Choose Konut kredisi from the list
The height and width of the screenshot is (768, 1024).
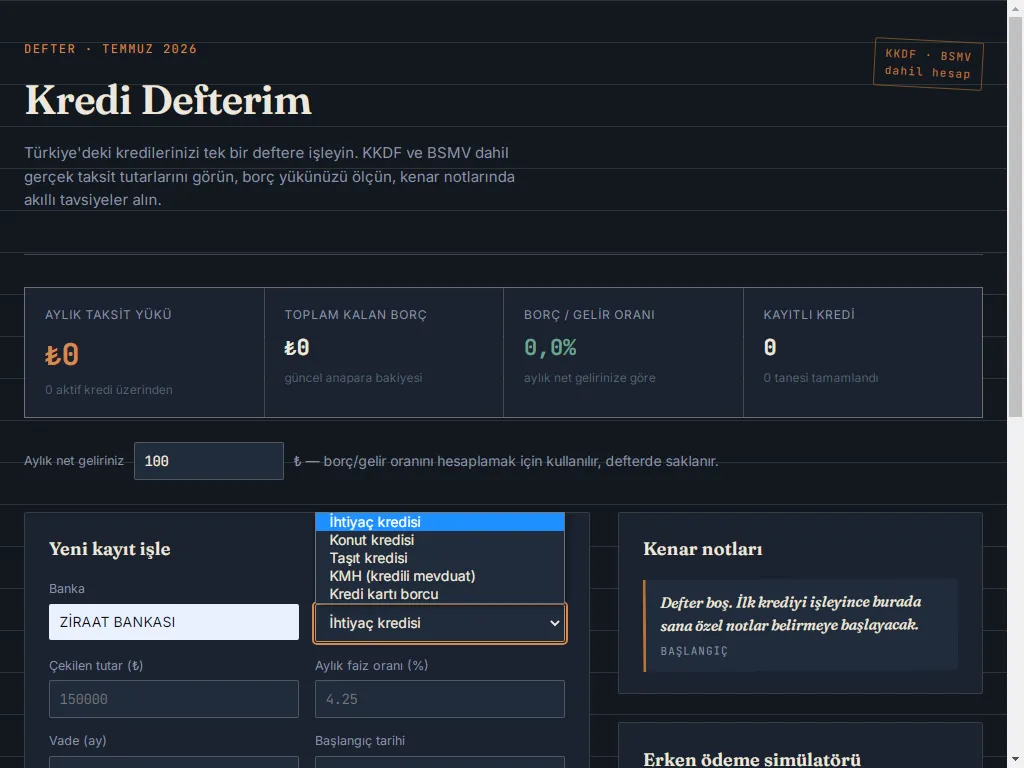click(440, 540)
